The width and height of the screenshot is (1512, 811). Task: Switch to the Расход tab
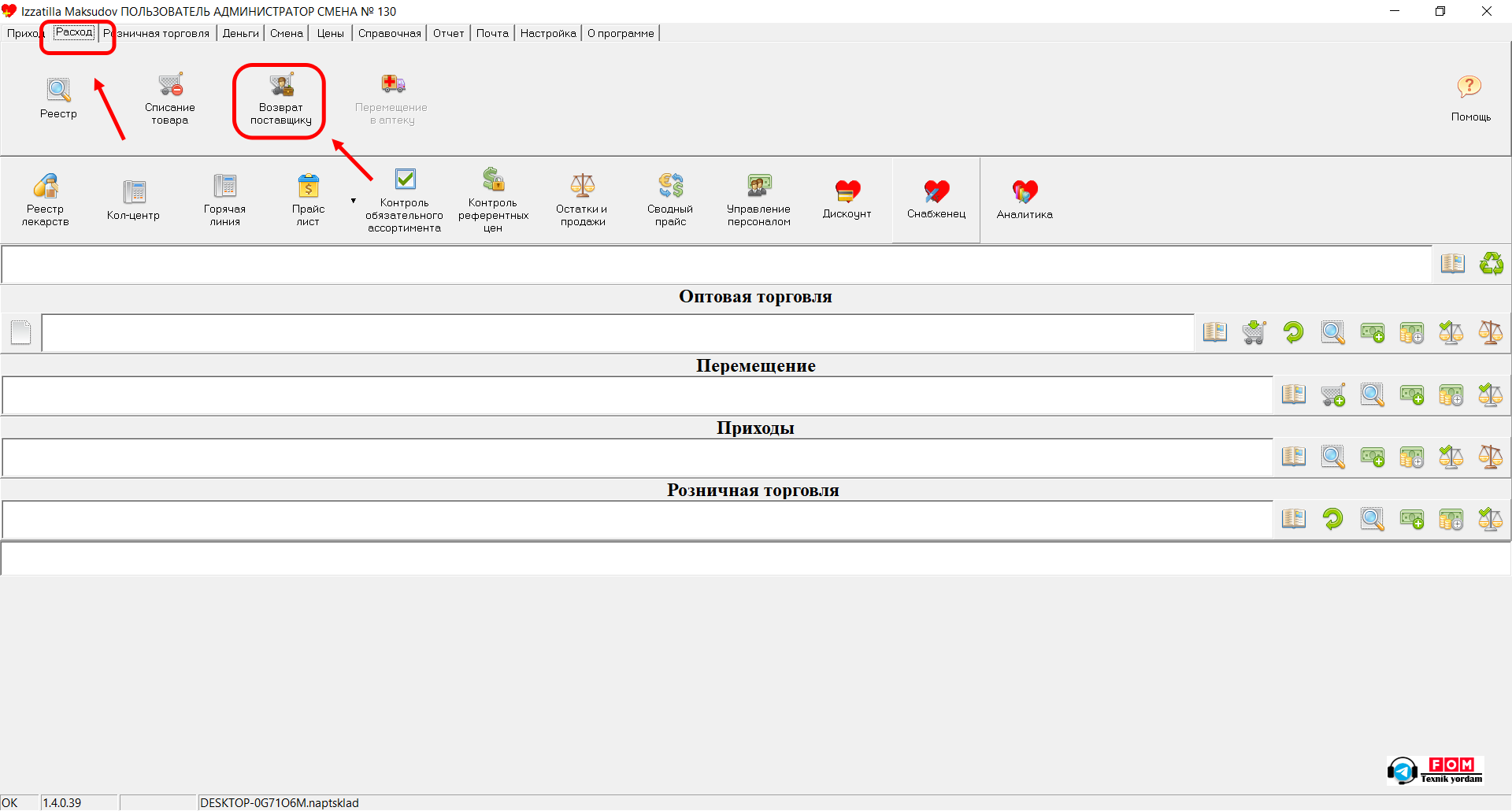(x=74, y=32)
